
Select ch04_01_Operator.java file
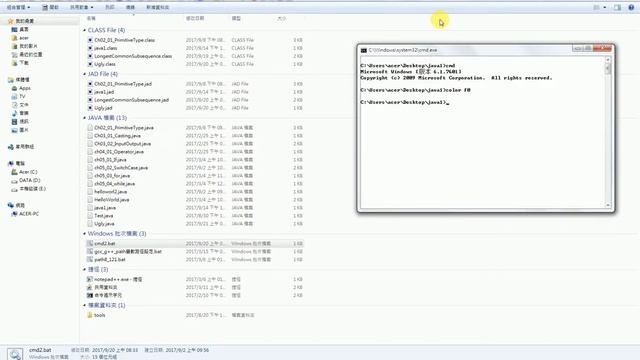pos(119,152)
